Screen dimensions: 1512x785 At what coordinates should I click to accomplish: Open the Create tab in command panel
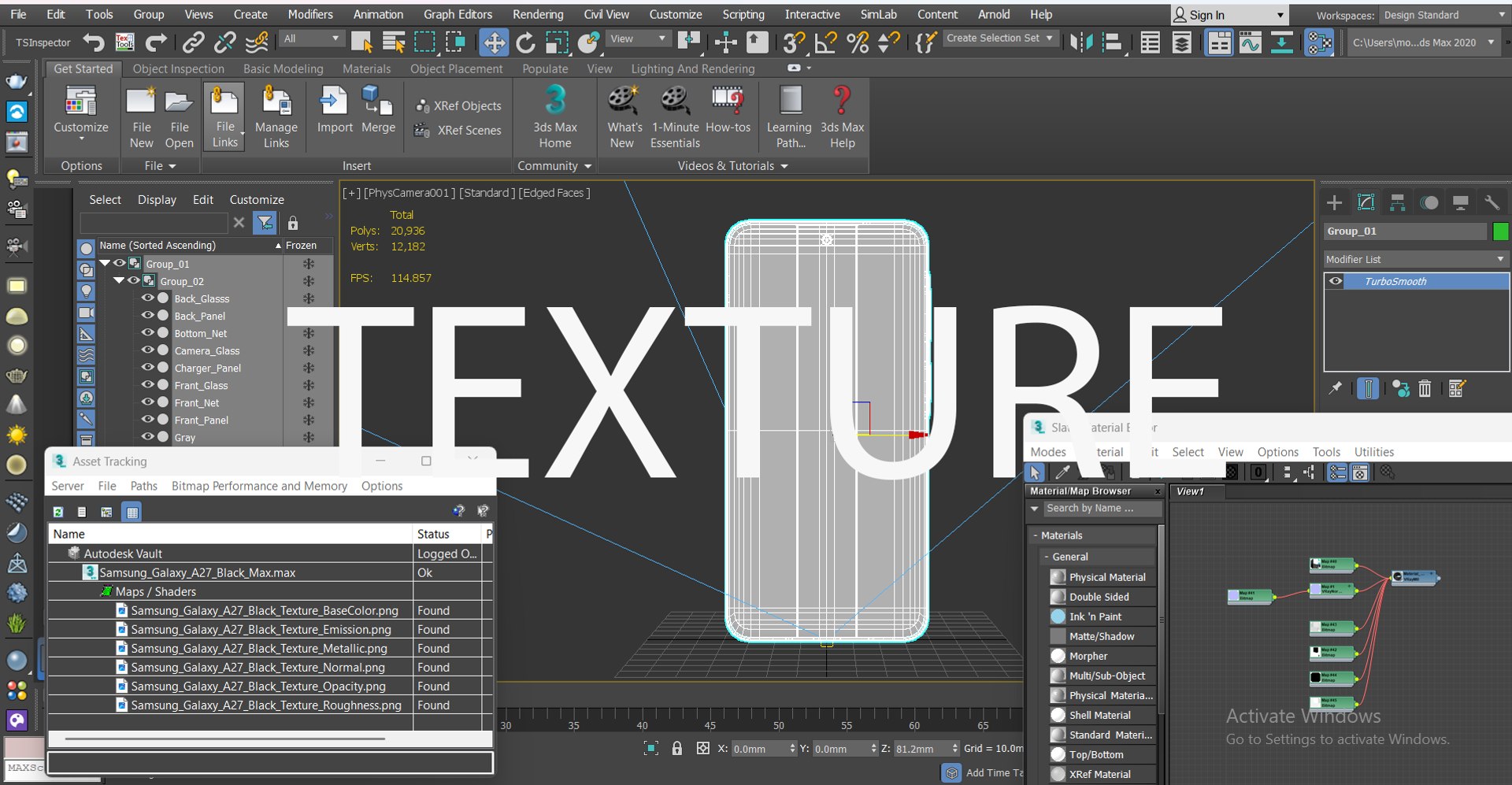pyautogui.click(x=1334, y=203)
